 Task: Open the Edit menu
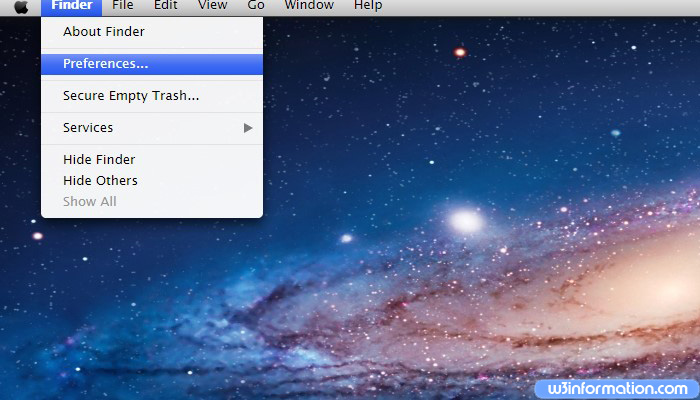tap(166, 6)
